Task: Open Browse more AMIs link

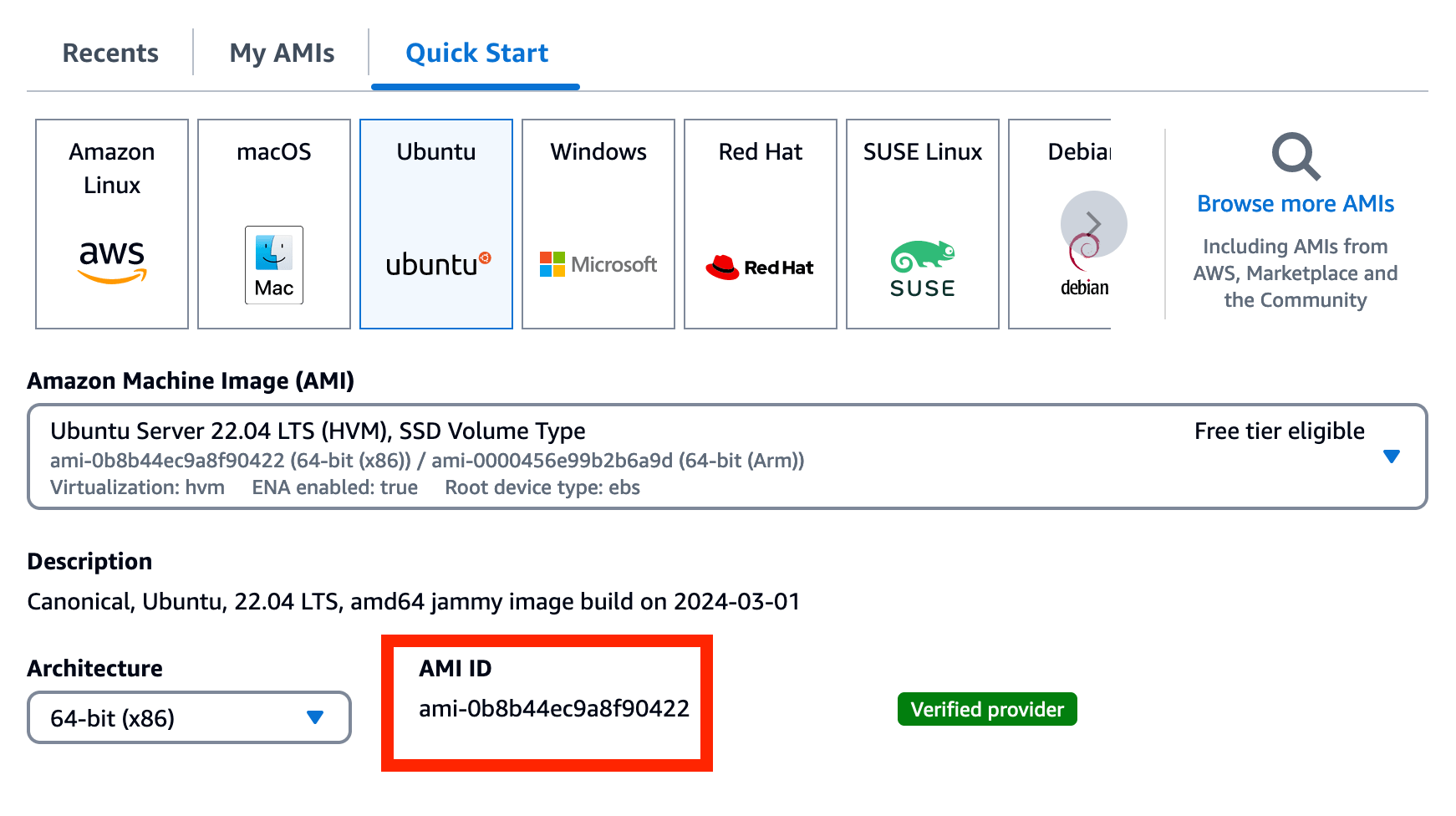Action: (x=1296, y=204)
